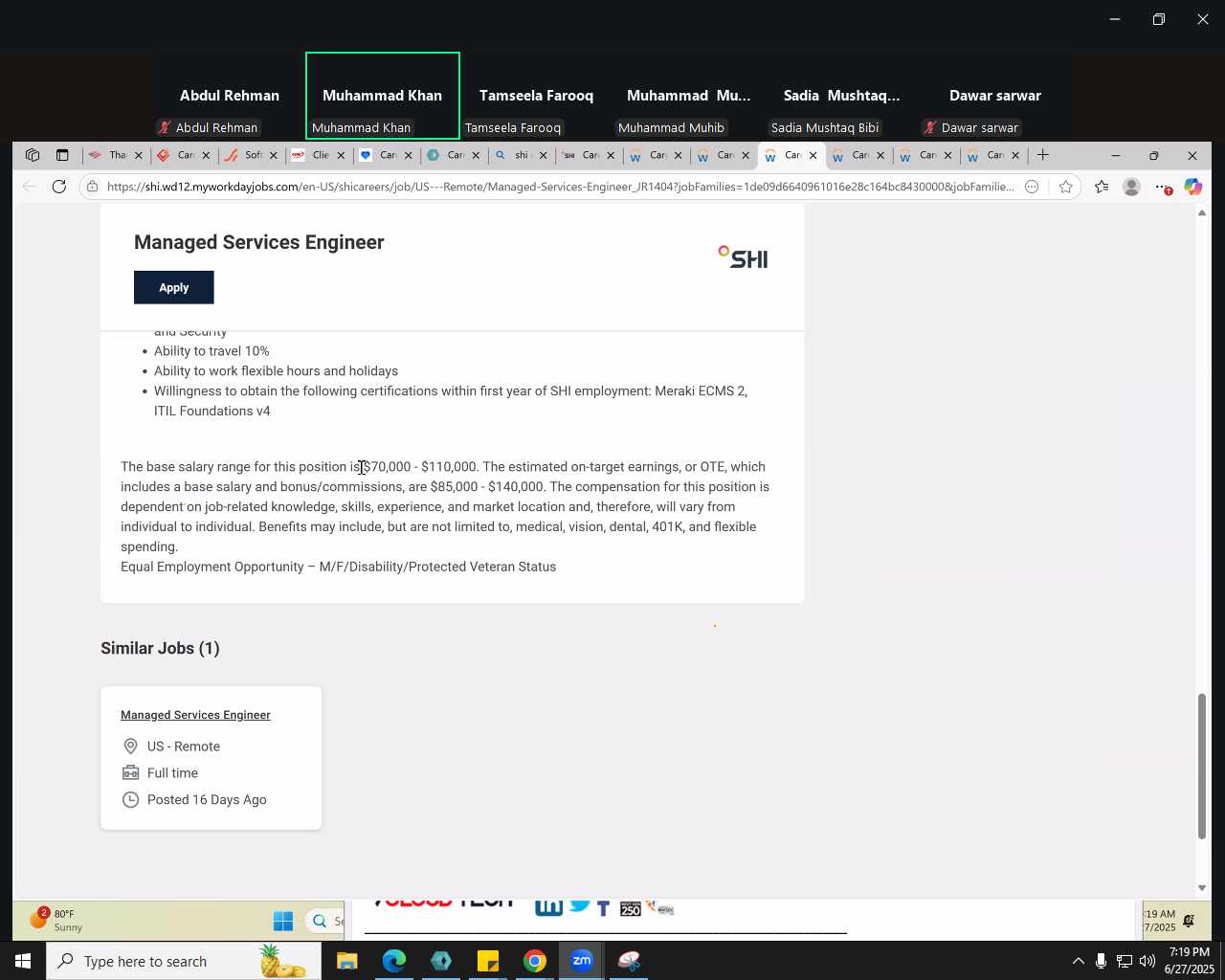
Task: Open Sticky Notes from taskbar
Action: coord(487,961)
